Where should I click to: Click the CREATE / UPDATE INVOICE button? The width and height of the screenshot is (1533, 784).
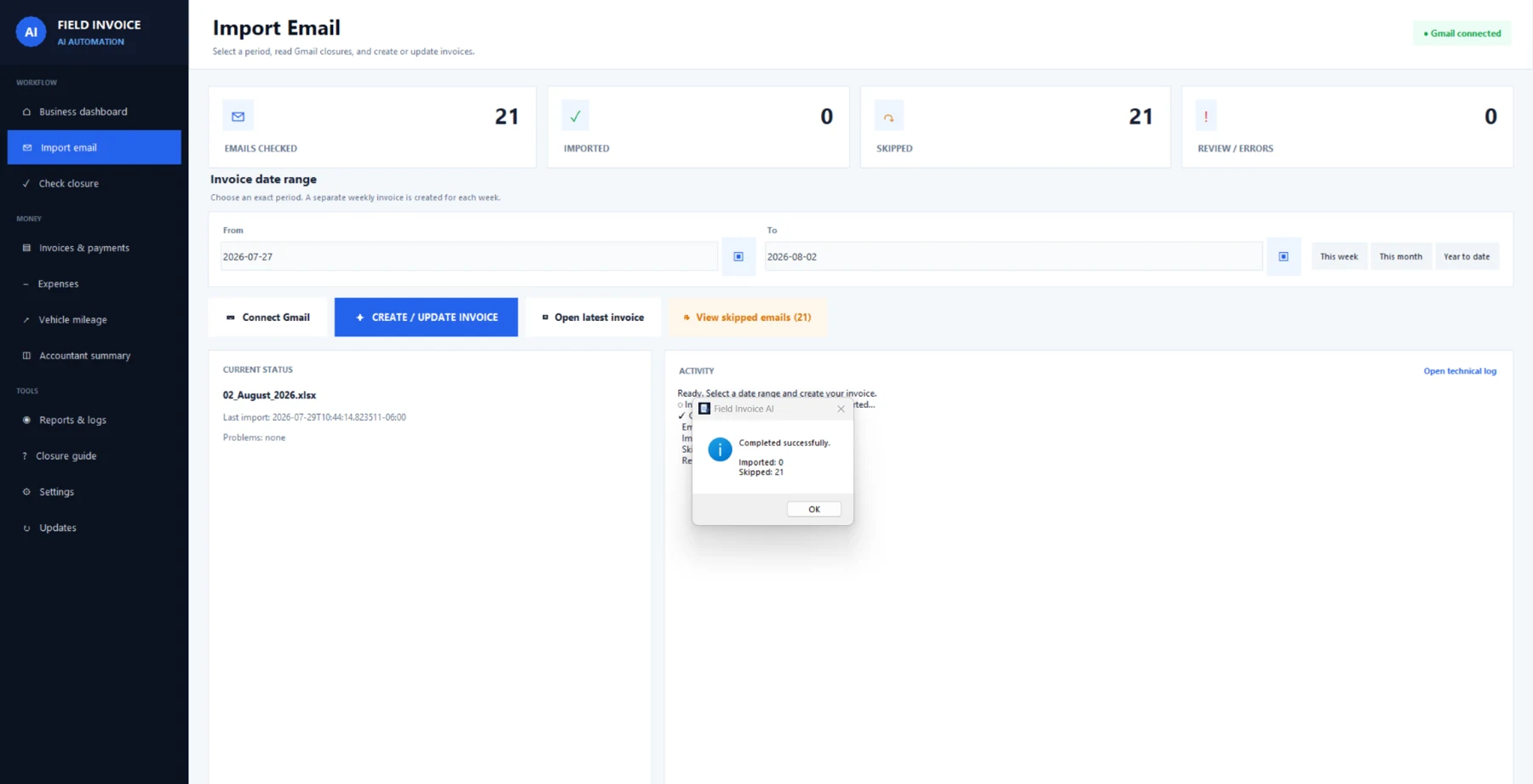tap(426, 317)
